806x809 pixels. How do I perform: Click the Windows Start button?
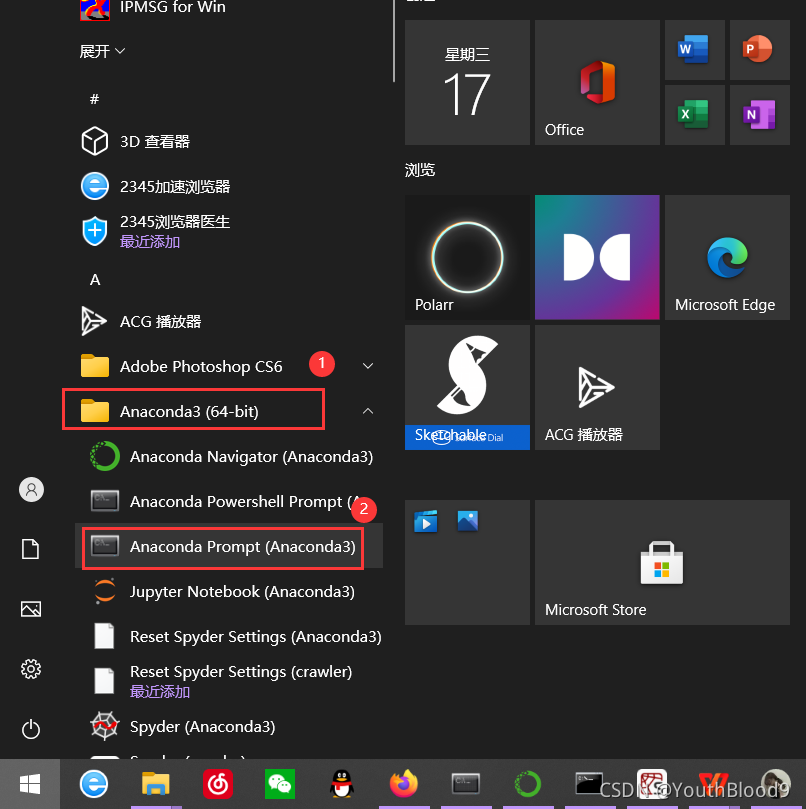point(30,784)
